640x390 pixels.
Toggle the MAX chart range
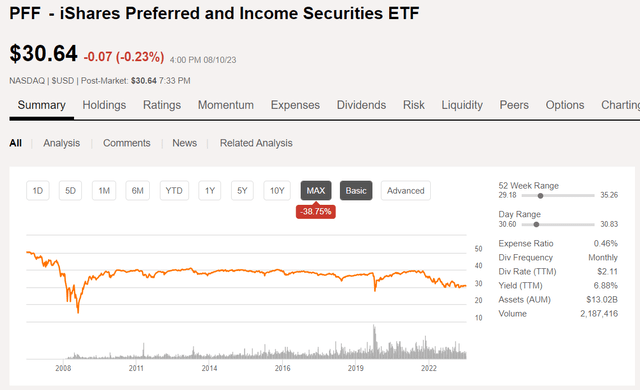point(316,191)
